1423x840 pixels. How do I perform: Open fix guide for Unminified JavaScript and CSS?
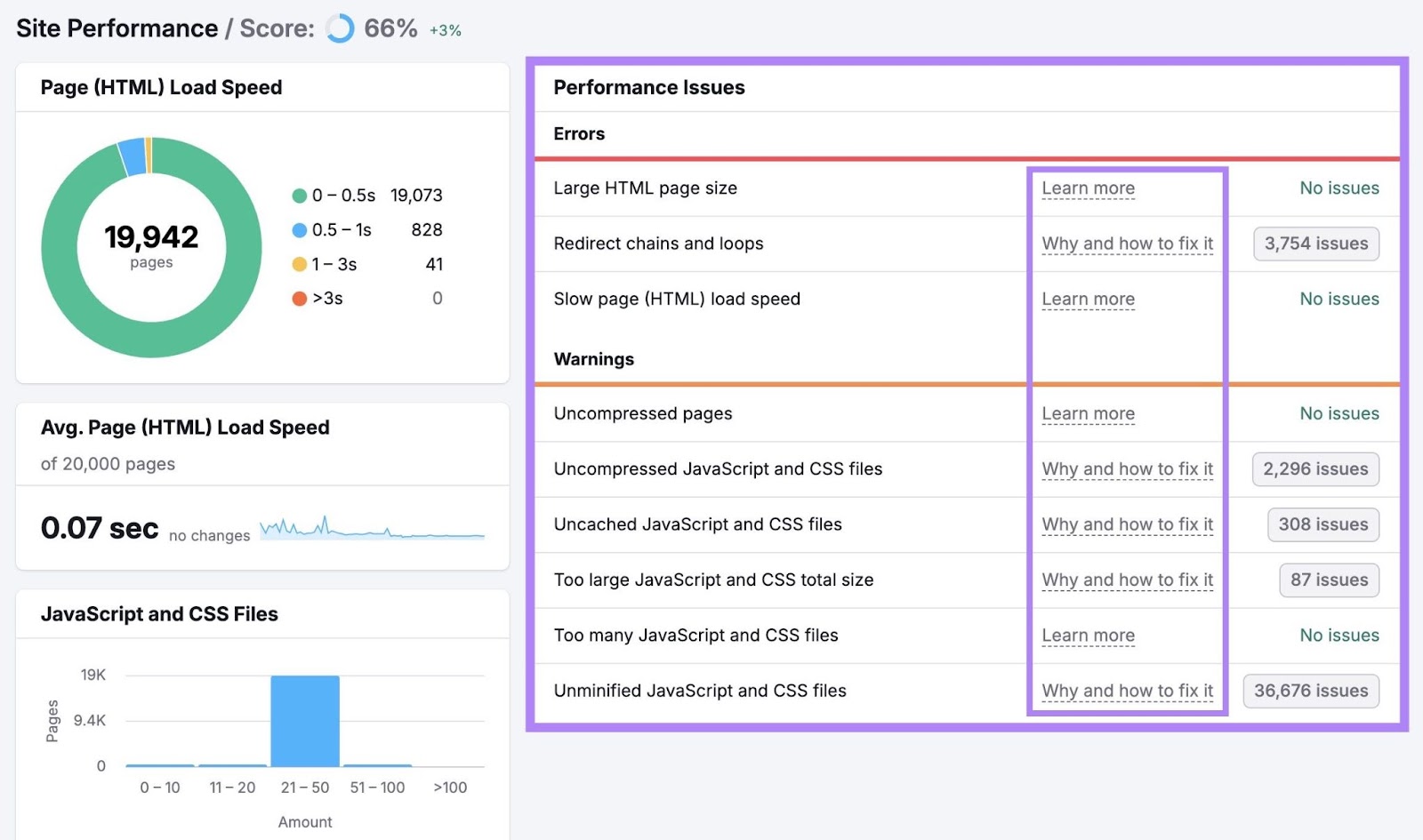[1127, 691]
